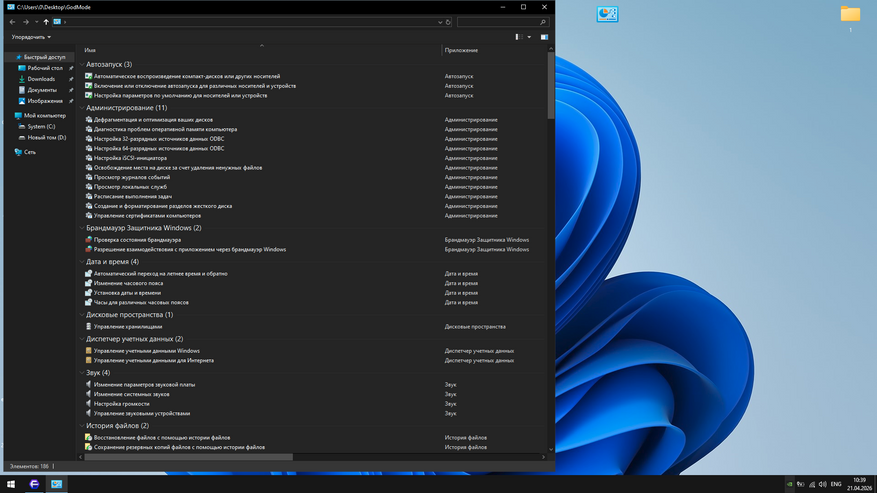Click the search input field
This screenshot has height=493, width=877.
pos(497,22)
